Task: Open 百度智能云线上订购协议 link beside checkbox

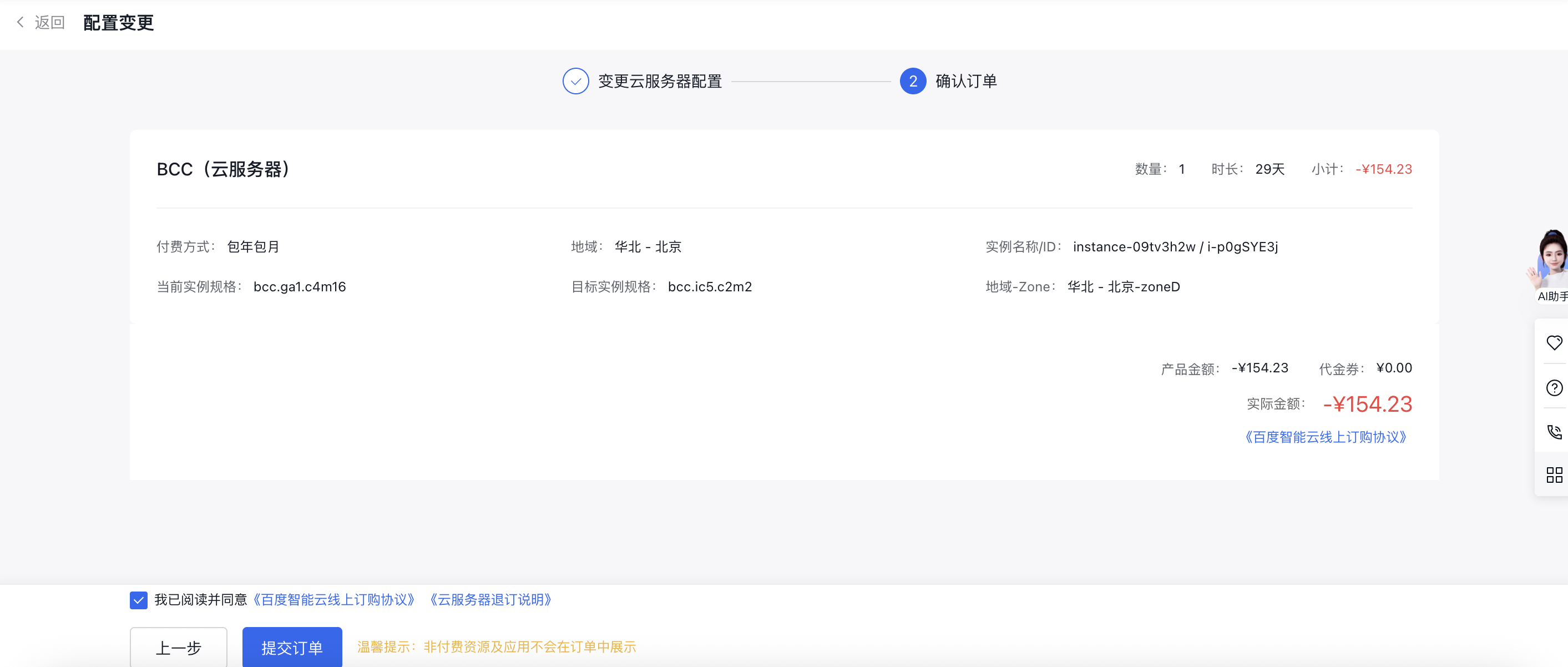Action: [x=333, y=600]
